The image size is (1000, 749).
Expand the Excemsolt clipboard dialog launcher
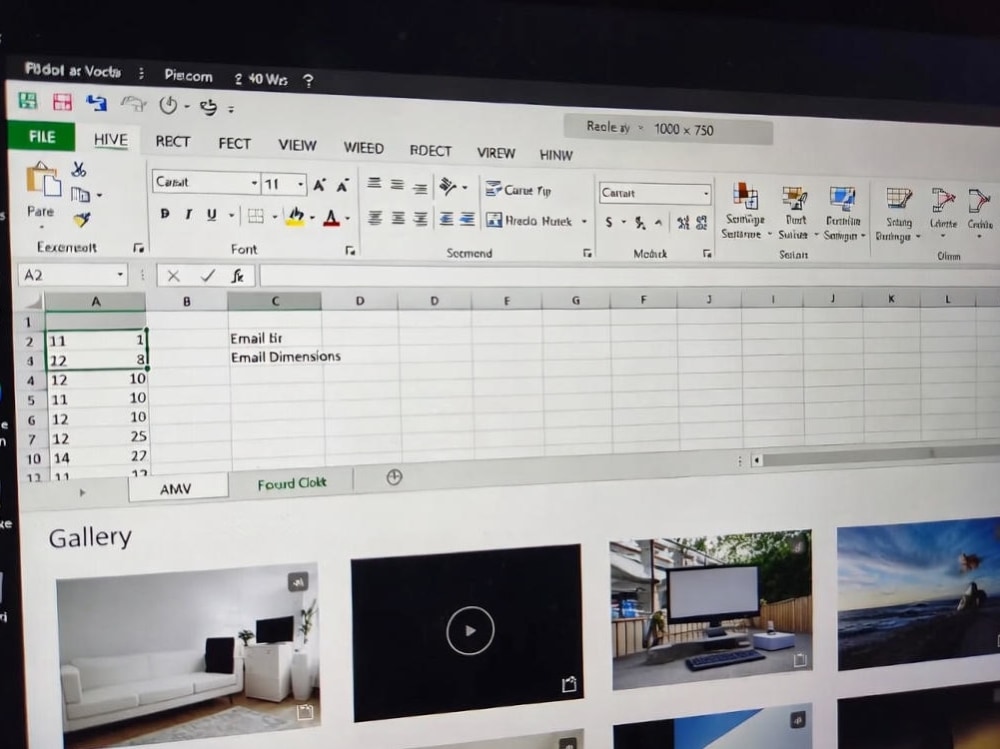(138, 248)
